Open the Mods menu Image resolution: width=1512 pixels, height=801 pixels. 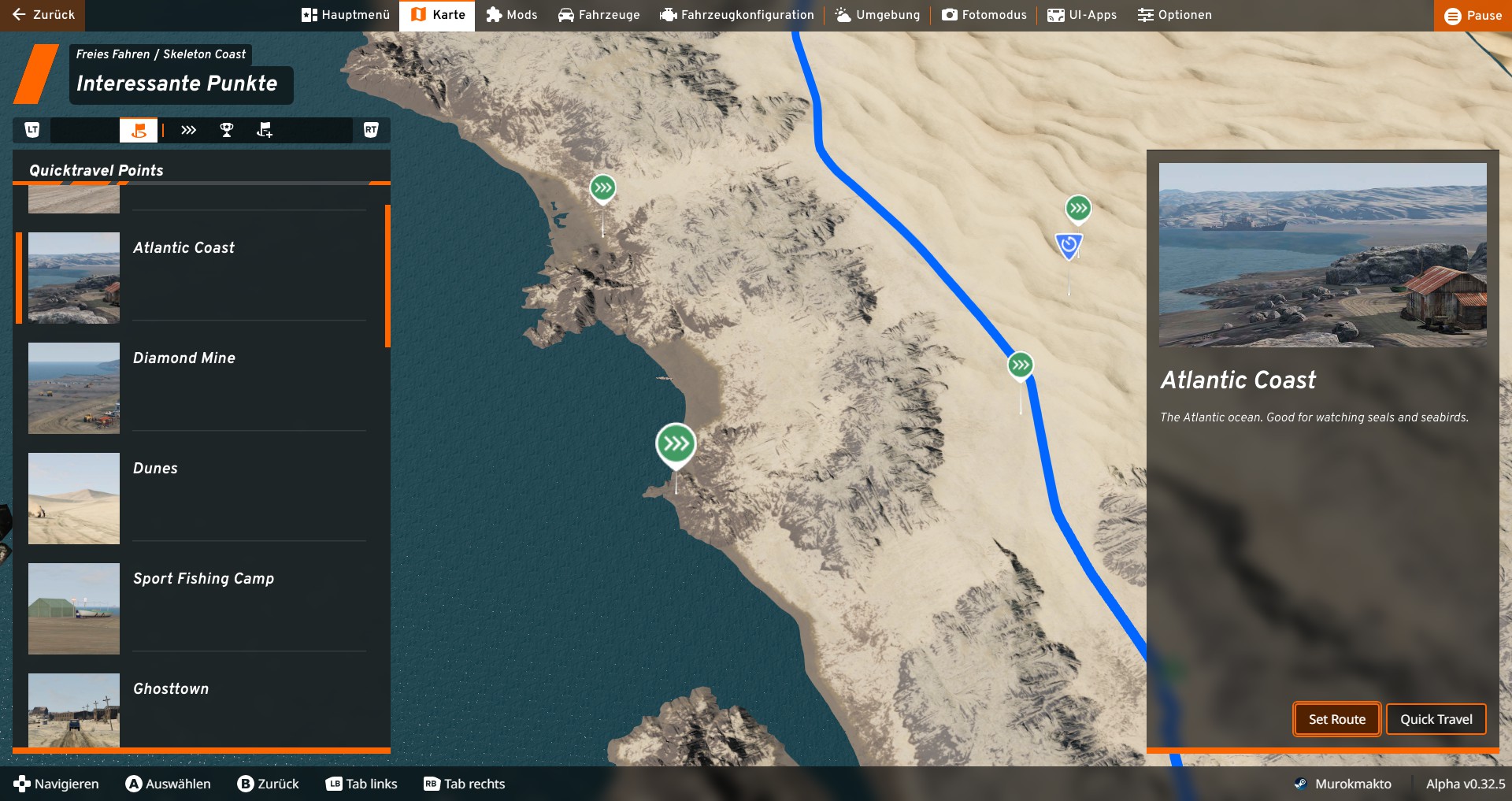[x=512, y=15]
